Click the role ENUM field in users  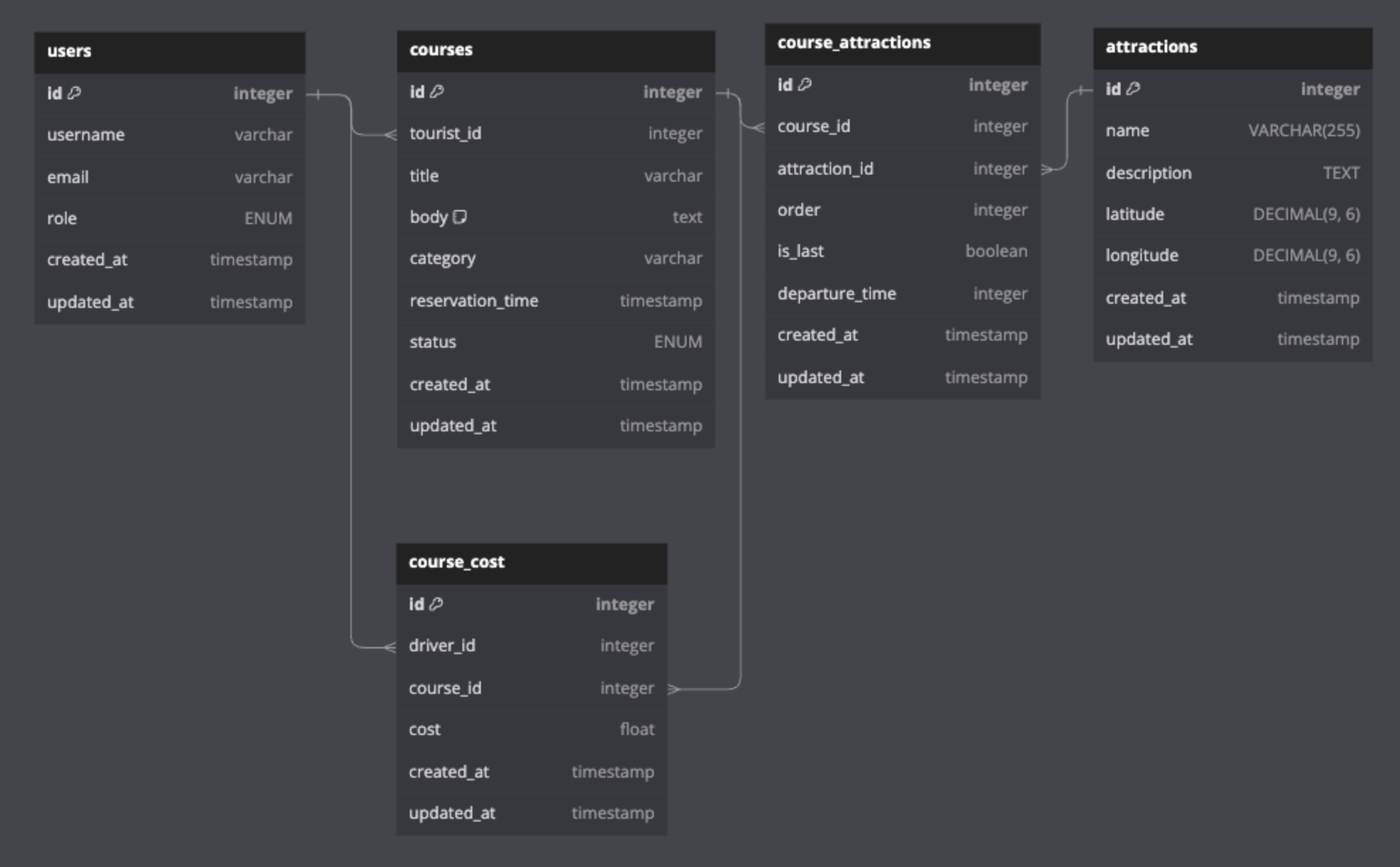click(170, 219)
